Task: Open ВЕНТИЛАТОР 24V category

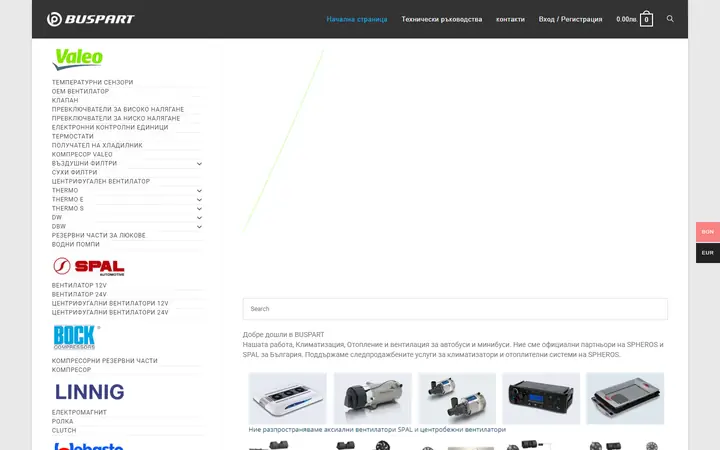Action: (x=79, y=294)
